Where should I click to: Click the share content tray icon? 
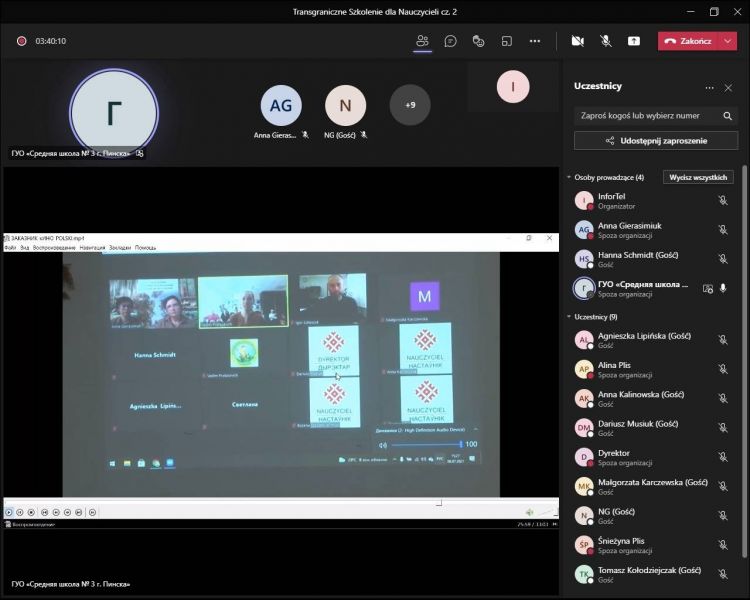click(634, 41)
